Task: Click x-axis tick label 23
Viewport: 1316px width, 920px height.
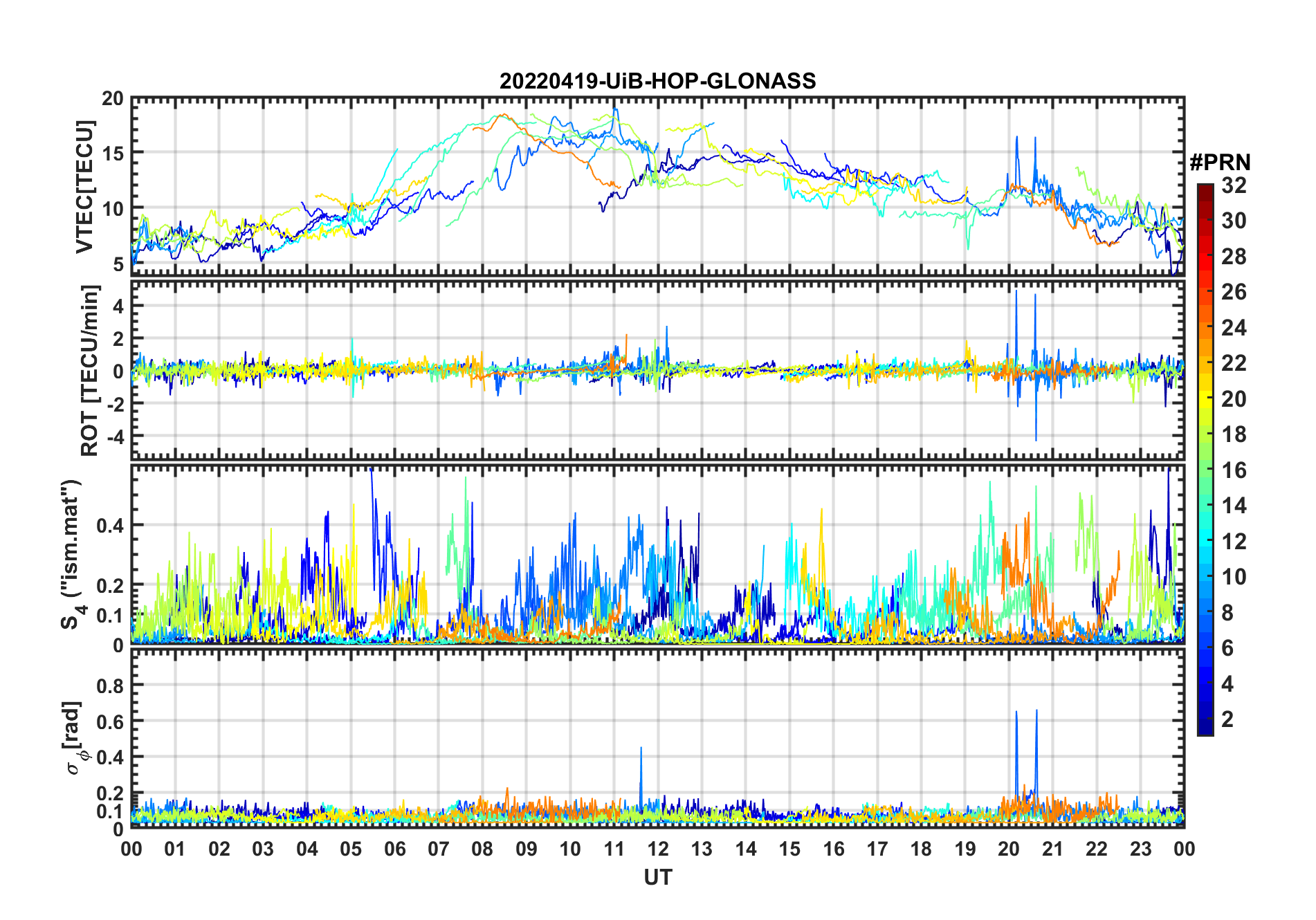Action: pos(1140,849)
